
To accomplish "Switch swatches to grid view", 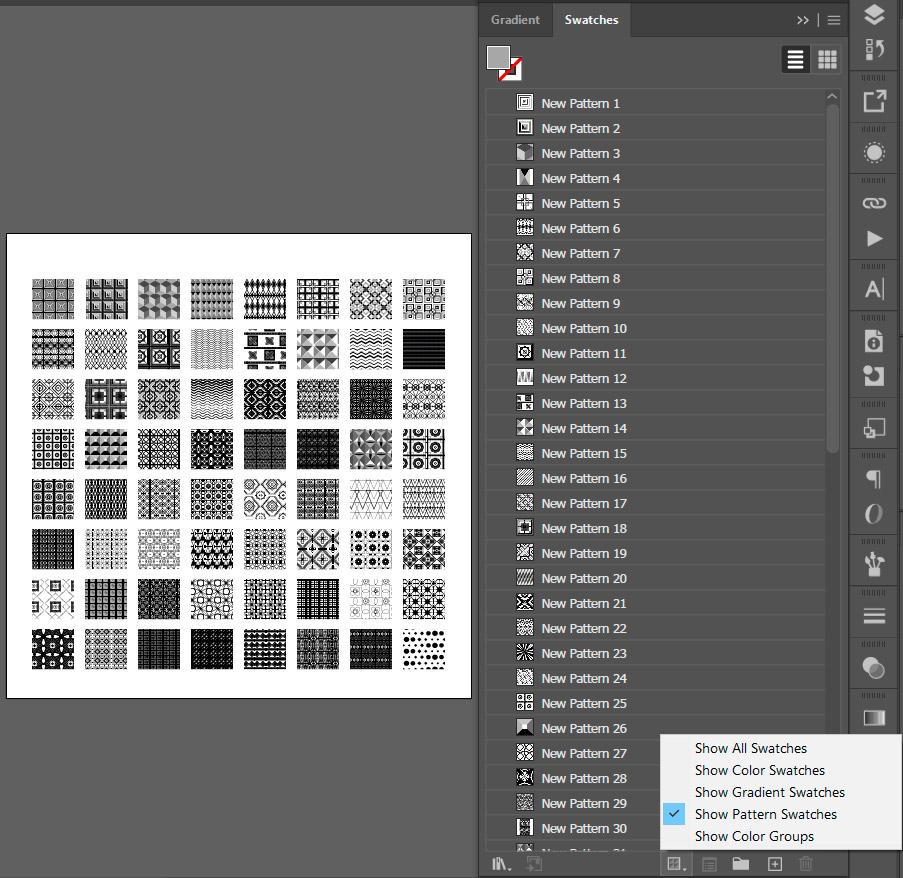I will [x=826, y=59].
